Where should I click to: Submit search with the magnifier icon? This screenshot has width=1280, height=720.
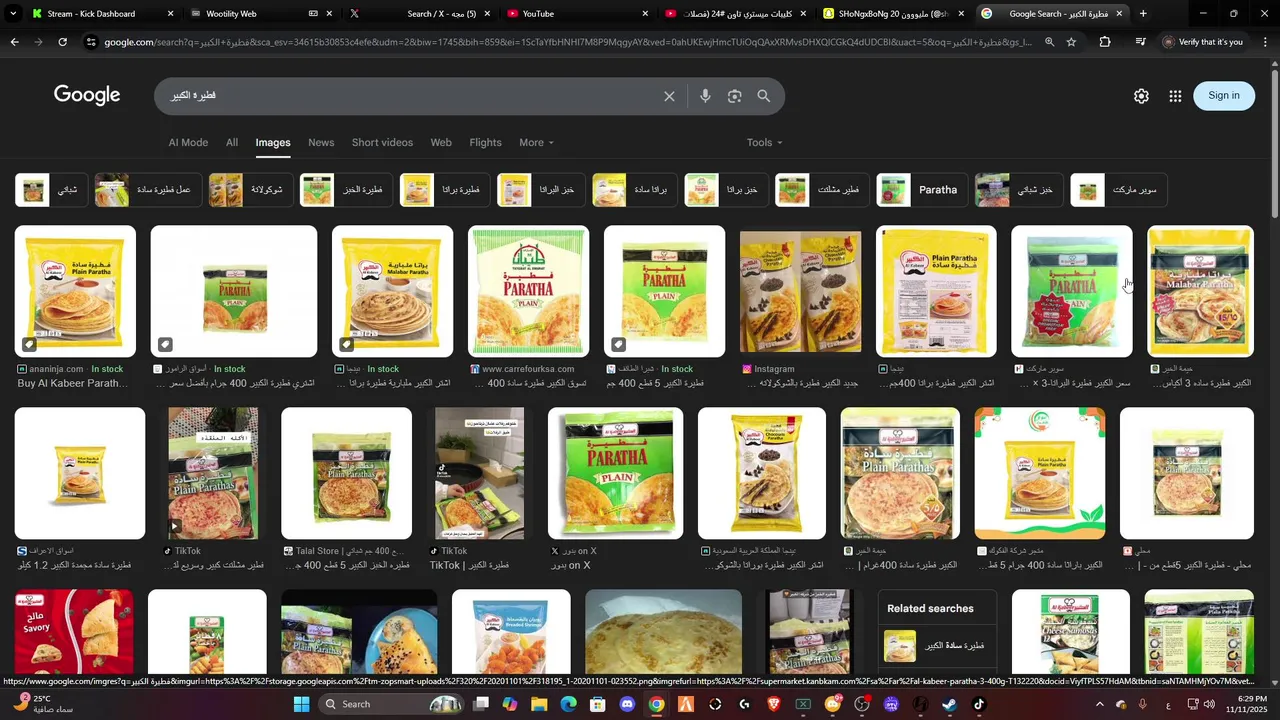tap(764, 96)
